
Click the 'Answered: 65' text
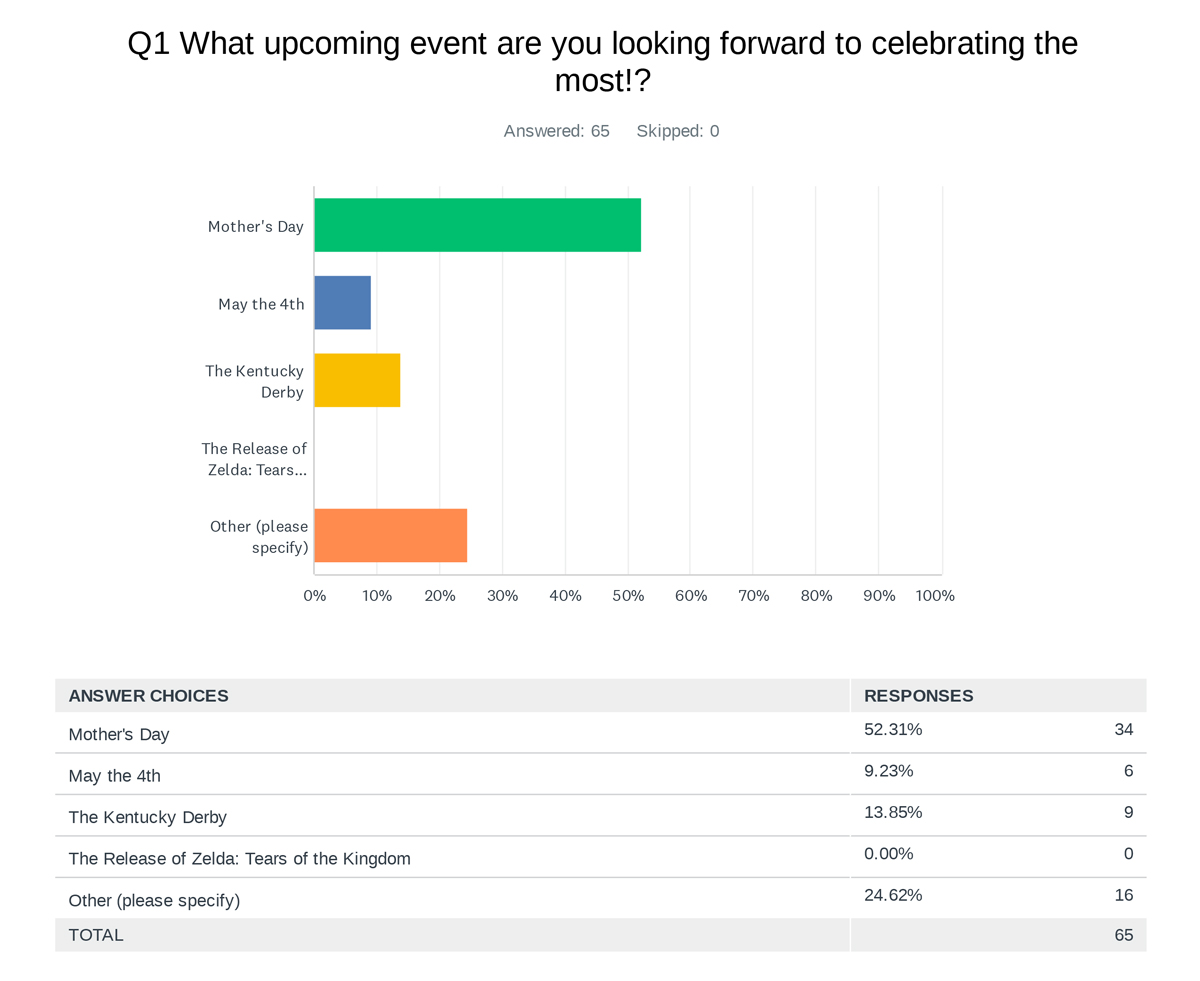tap(556, 131)
